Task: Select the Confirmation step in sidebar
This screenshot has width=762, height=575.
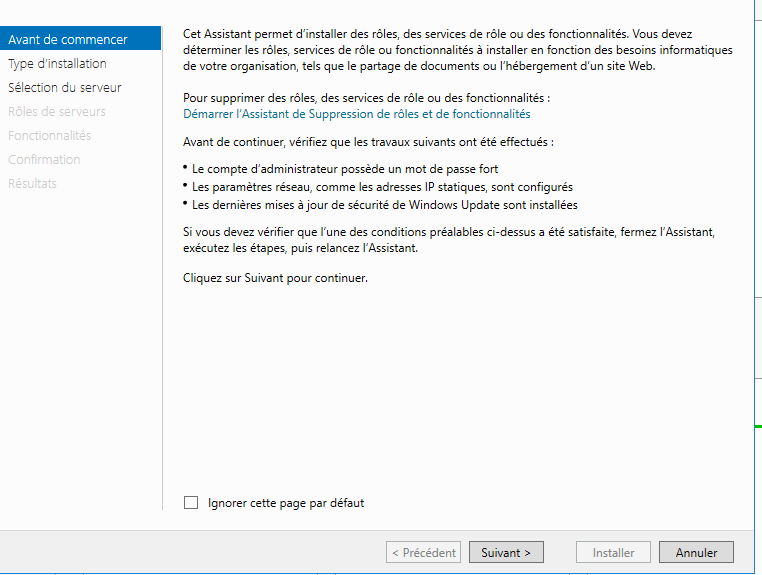Action: (x=44, y=159)
